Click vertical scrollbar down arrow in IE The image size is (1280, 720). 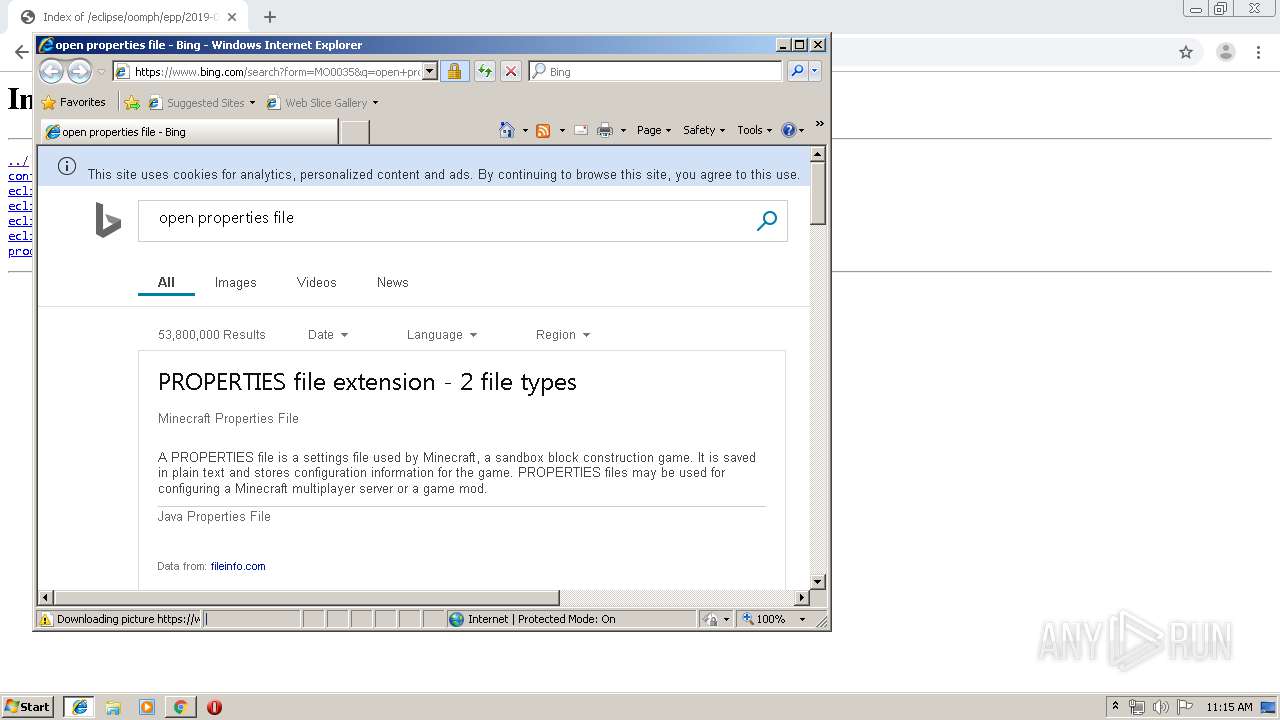point(817,581)
